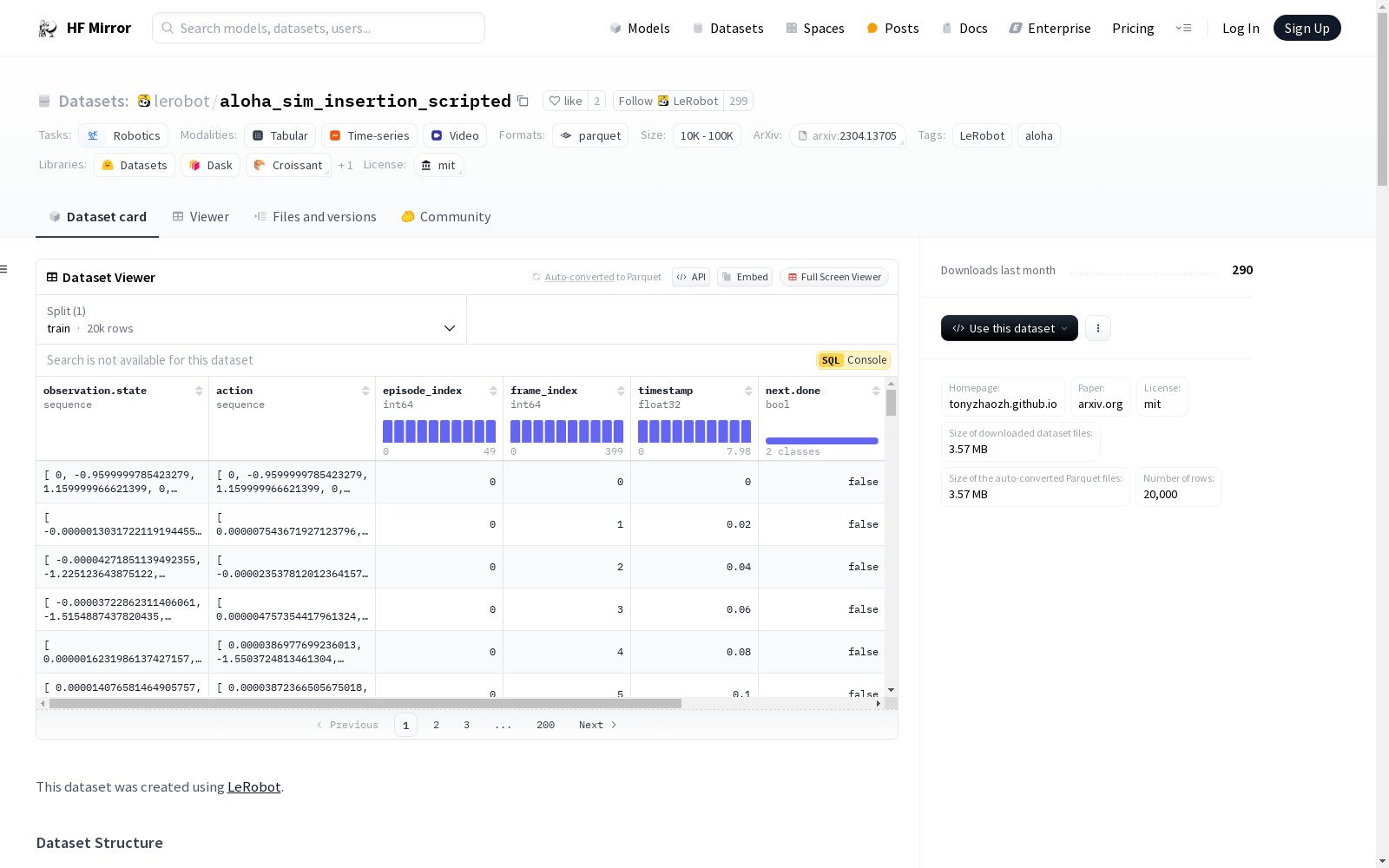Image resolution: width=1389 pixels, height=868 pixels.
Task: Open the three-dot menu beside Use this dataset
Action: click(x=1098, y=328)
